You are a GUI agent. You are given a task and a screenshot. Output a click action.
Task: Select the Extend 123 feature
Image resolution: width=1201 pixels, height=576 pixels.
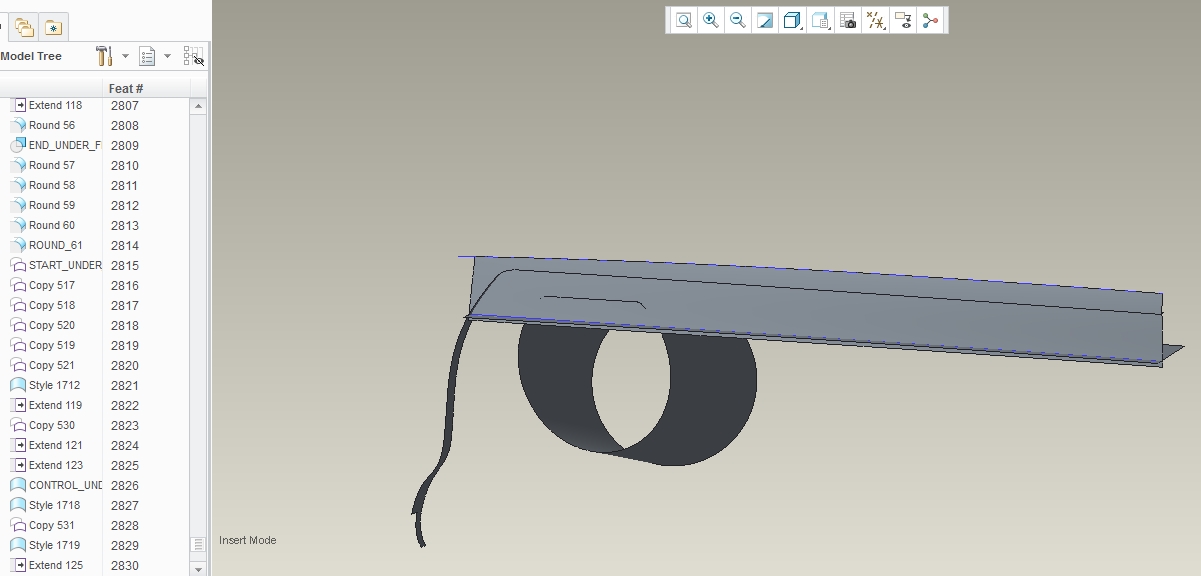pos(55,465)
